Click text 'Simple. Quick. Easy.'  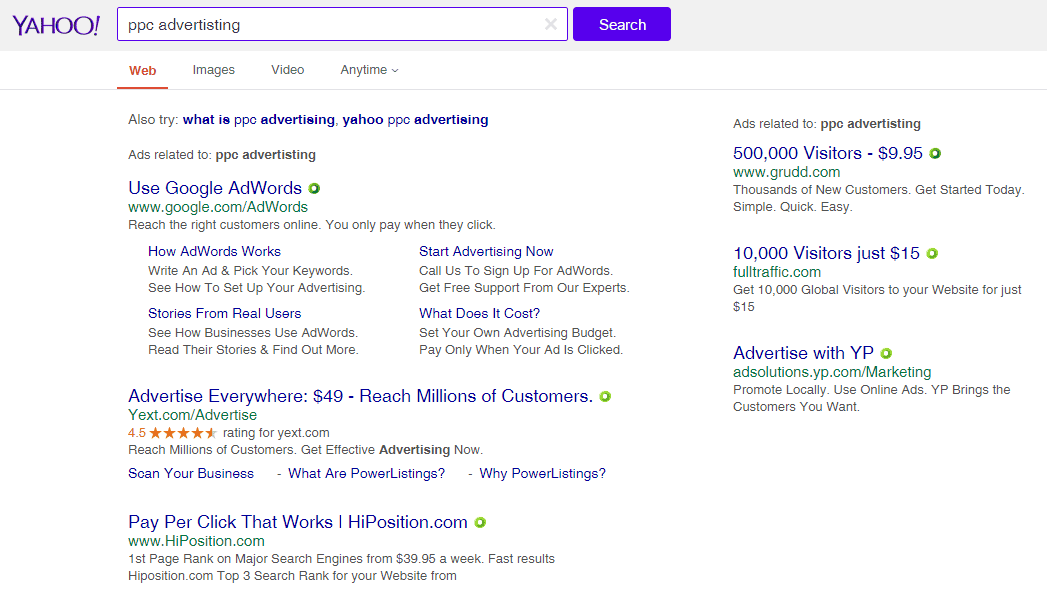click(x=793, y=207)
